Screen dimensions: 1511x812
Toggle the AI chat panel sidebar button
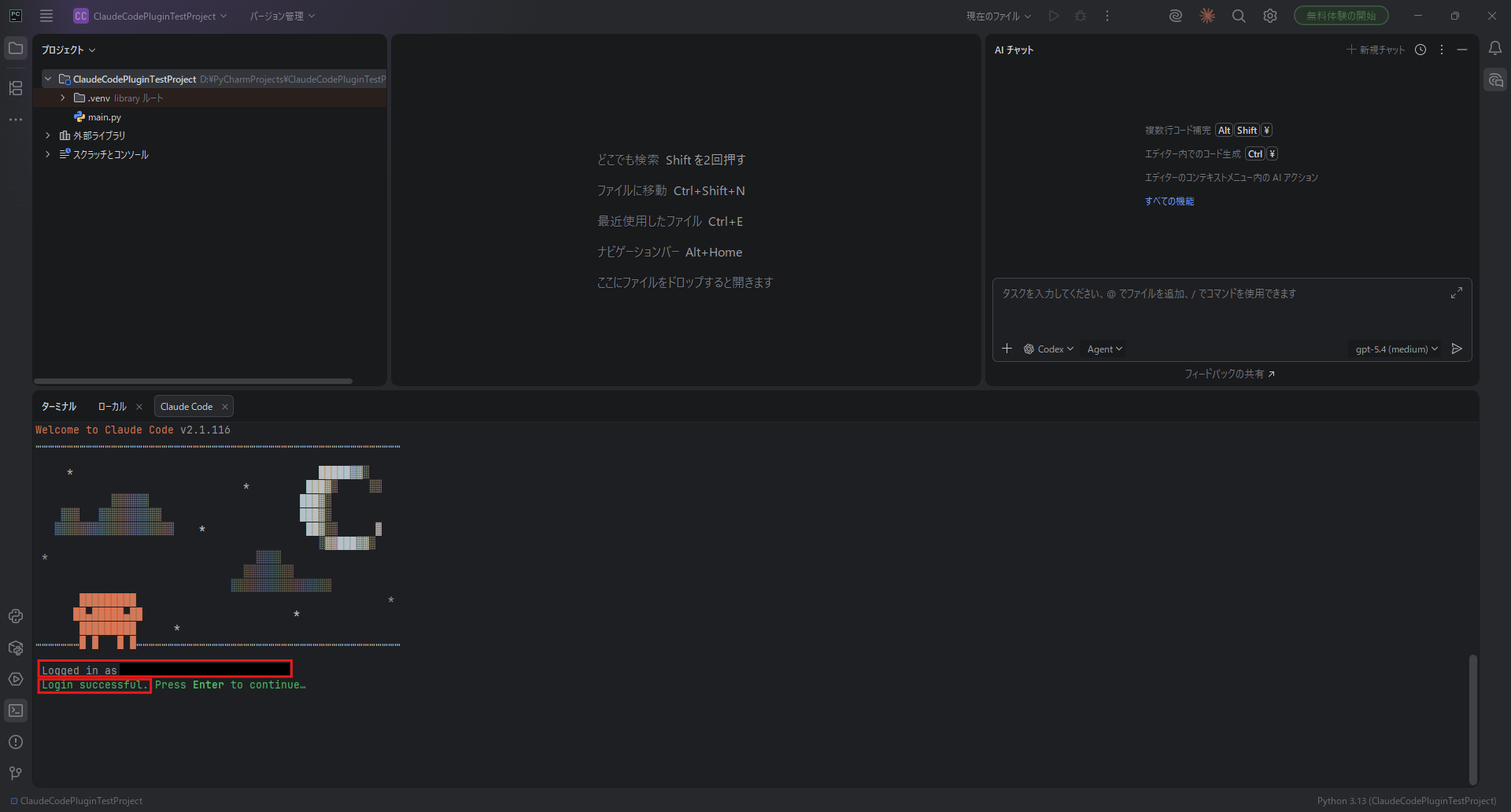point(1495,80)
